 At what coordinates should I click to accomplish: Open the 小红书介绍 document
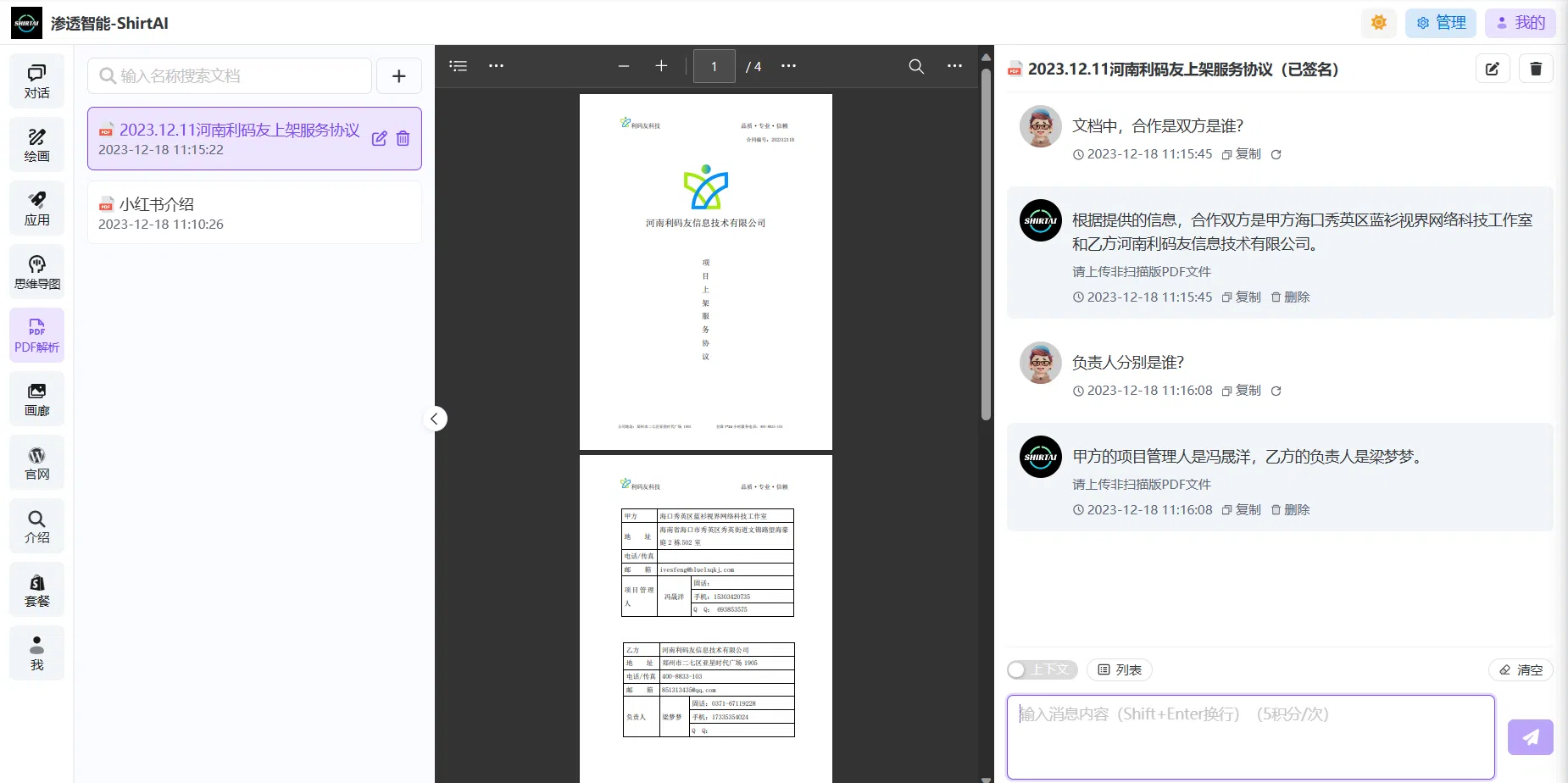[254, 213]
